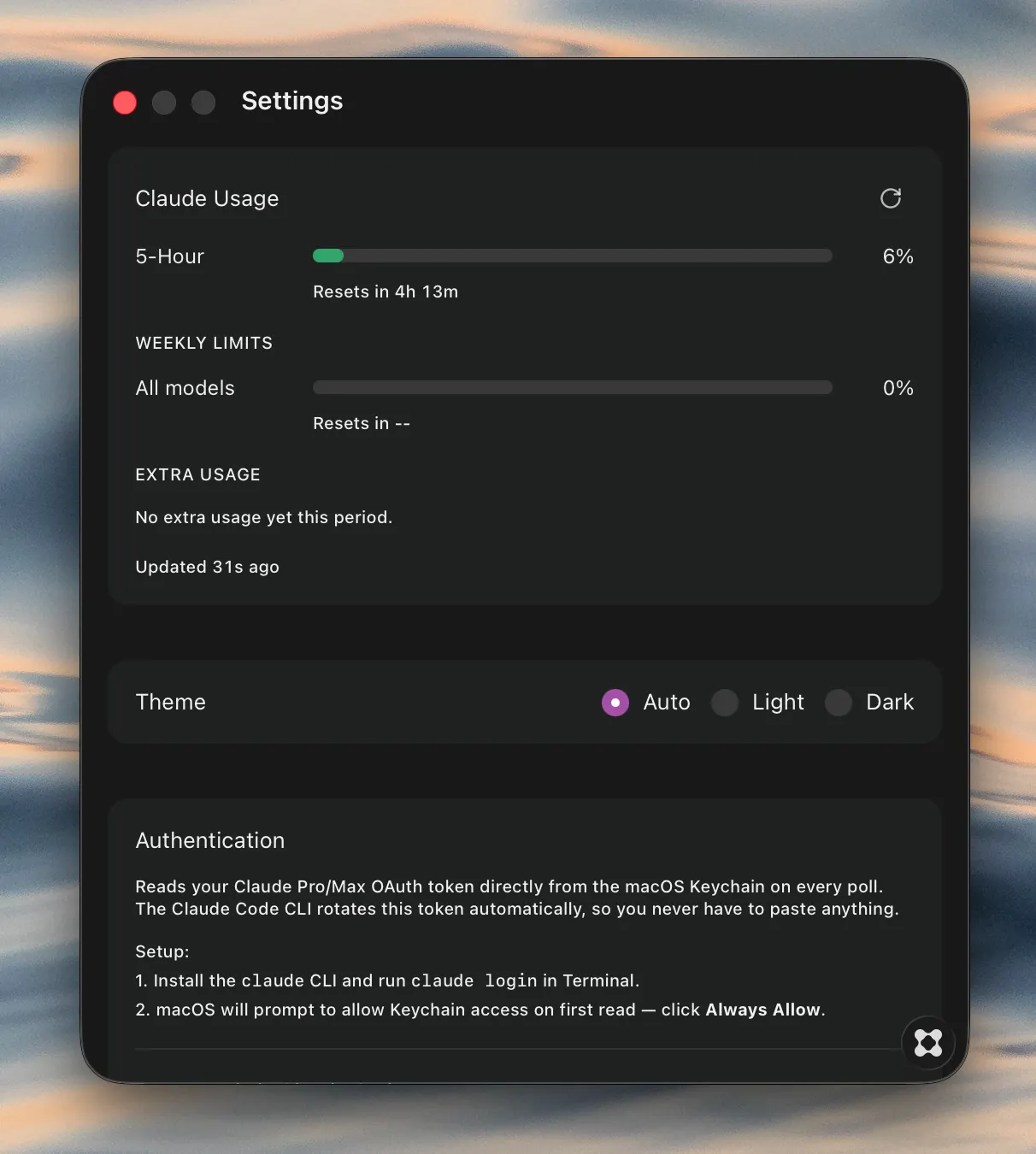Click the EXTRA USAGE section label
Viewport: 1036px width, 1154px height.
198,474
